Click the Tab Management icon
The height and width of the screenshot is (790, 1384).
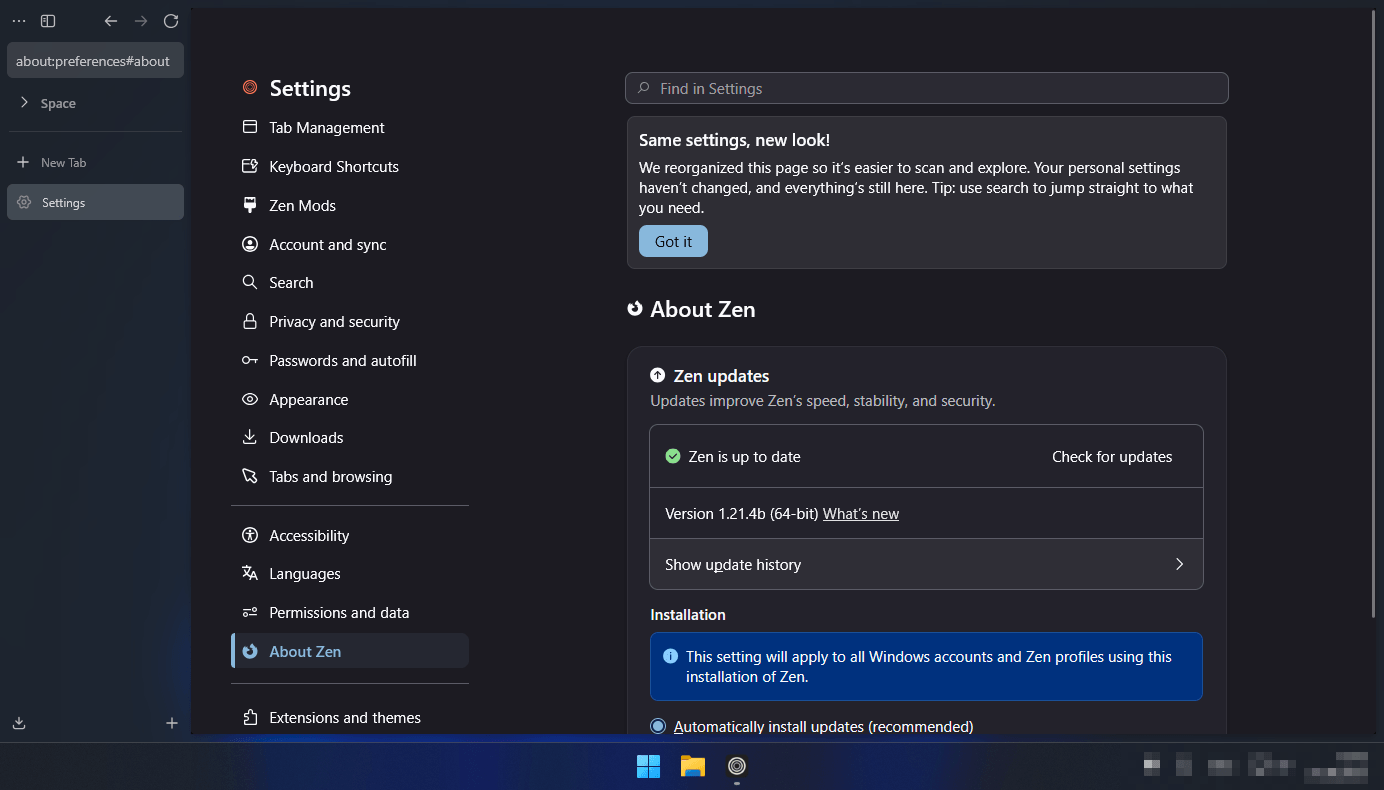click(x=250, y=127)
